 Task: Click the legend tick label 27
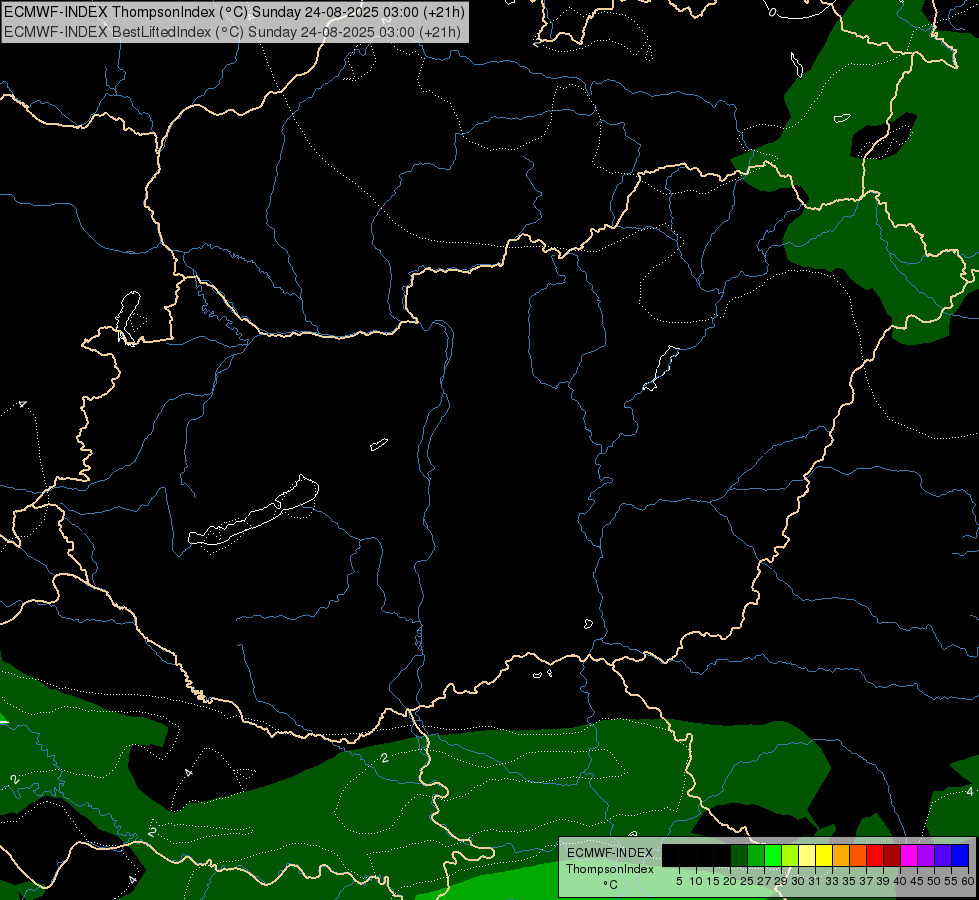point(764,881)
